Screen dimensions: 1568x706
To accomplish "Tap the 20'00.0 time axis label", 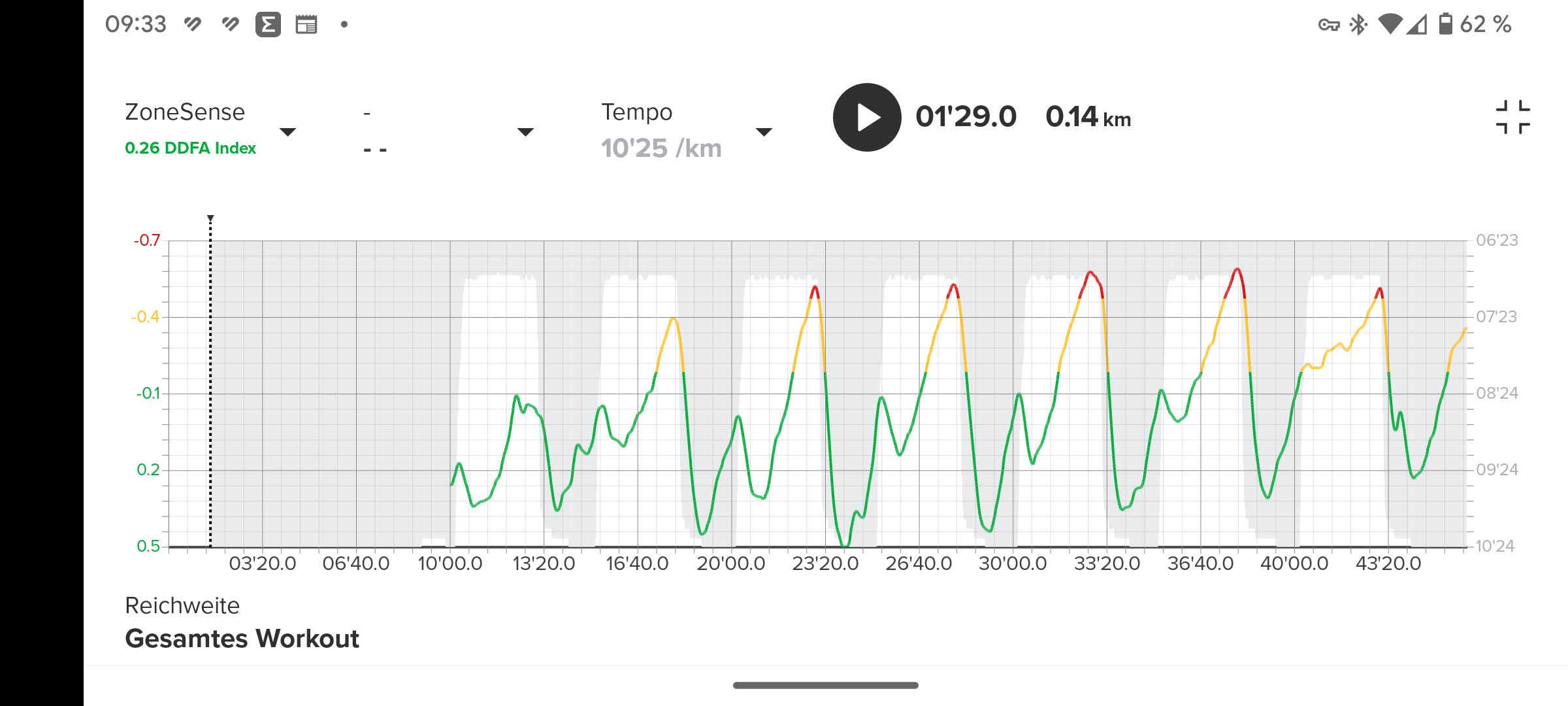I will pos(731,563).
